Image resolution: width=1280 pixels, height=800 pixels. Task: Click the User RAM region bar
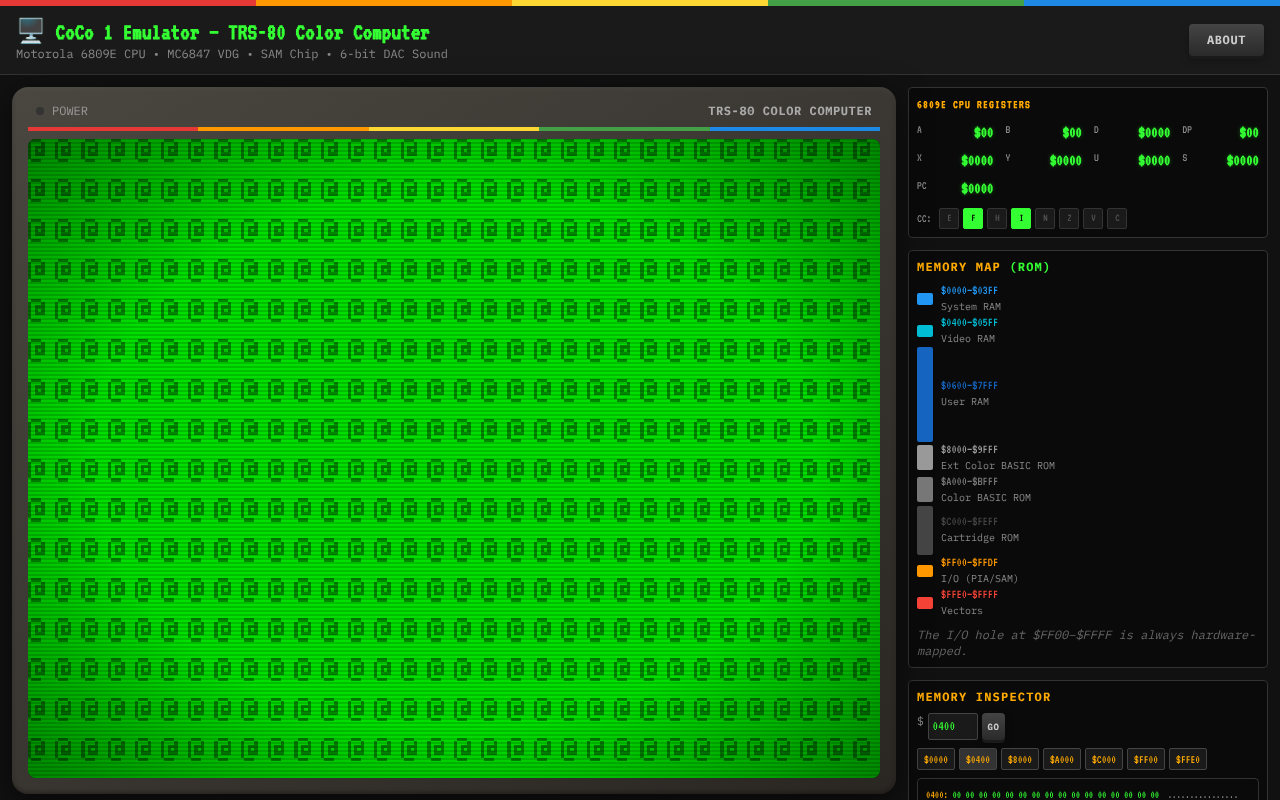(x=924, y=393)
